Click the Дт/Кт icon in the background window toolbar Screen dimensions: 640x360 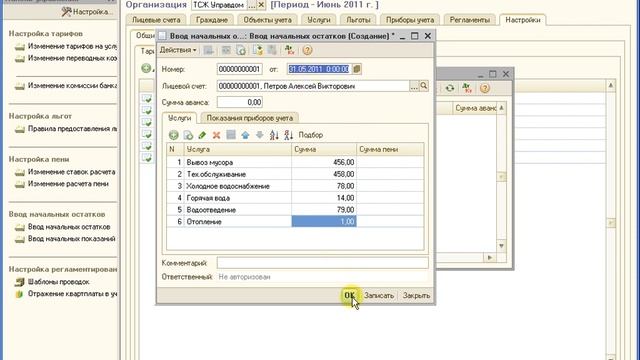point(467,88)
